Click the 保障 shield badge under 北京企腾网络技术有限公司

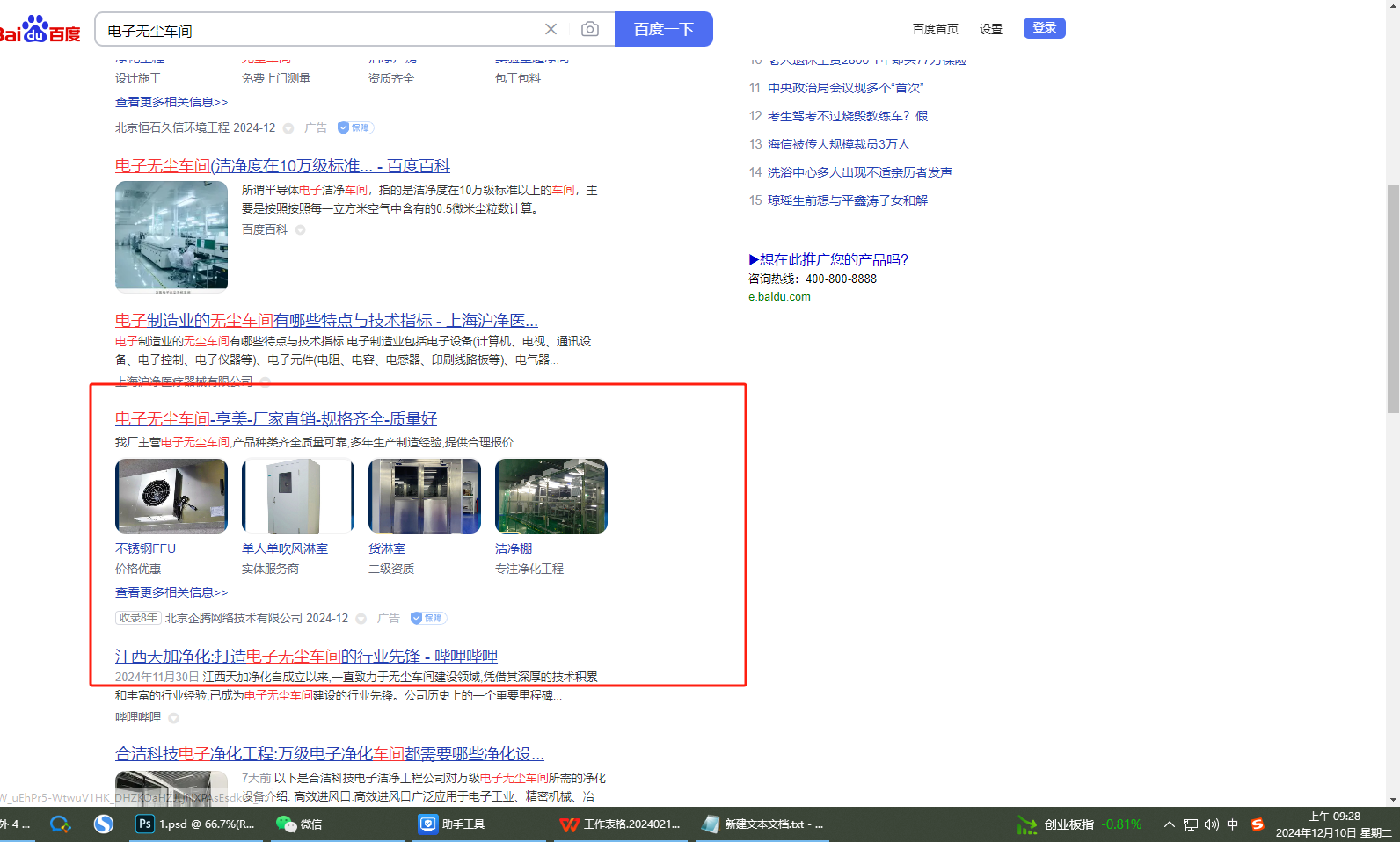(429, 618)
